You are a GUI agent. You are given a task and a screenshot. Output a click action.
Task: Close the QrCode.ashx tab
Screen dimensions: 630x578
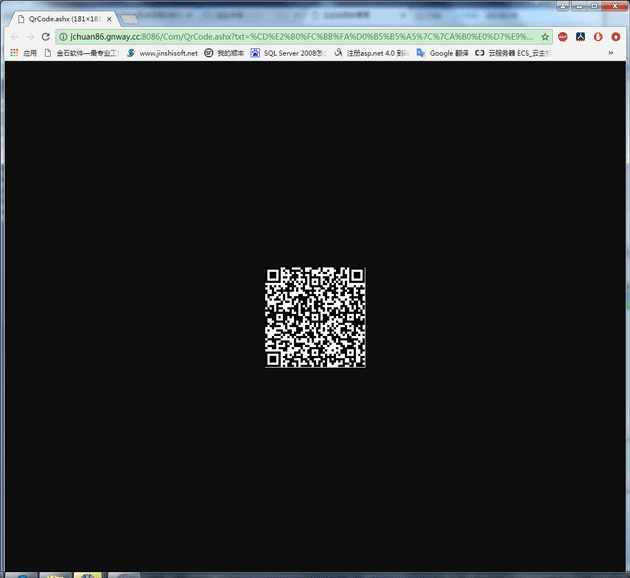tap(109, 18)
